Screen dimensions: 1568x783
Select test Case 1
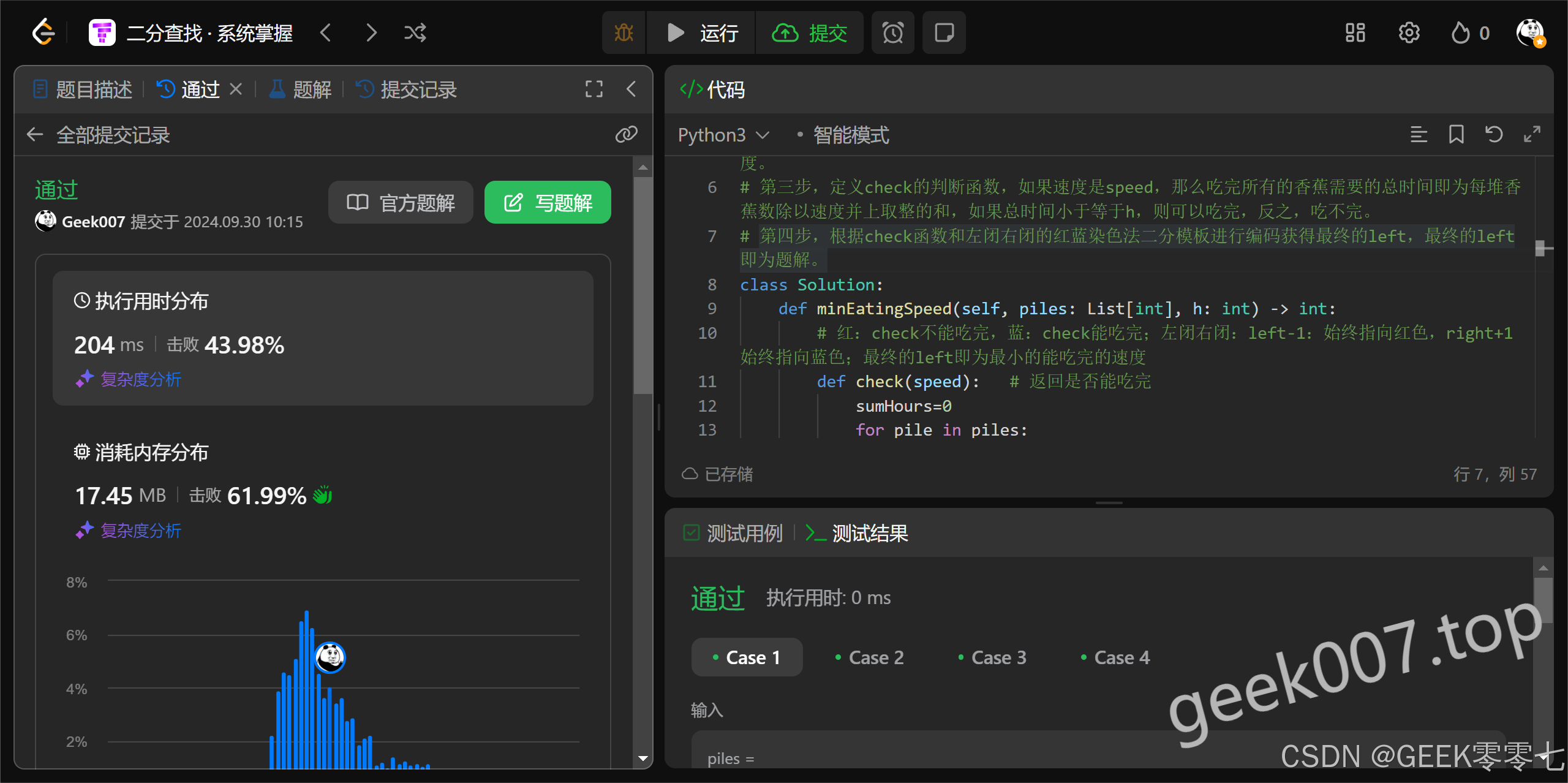pos(747,657)
